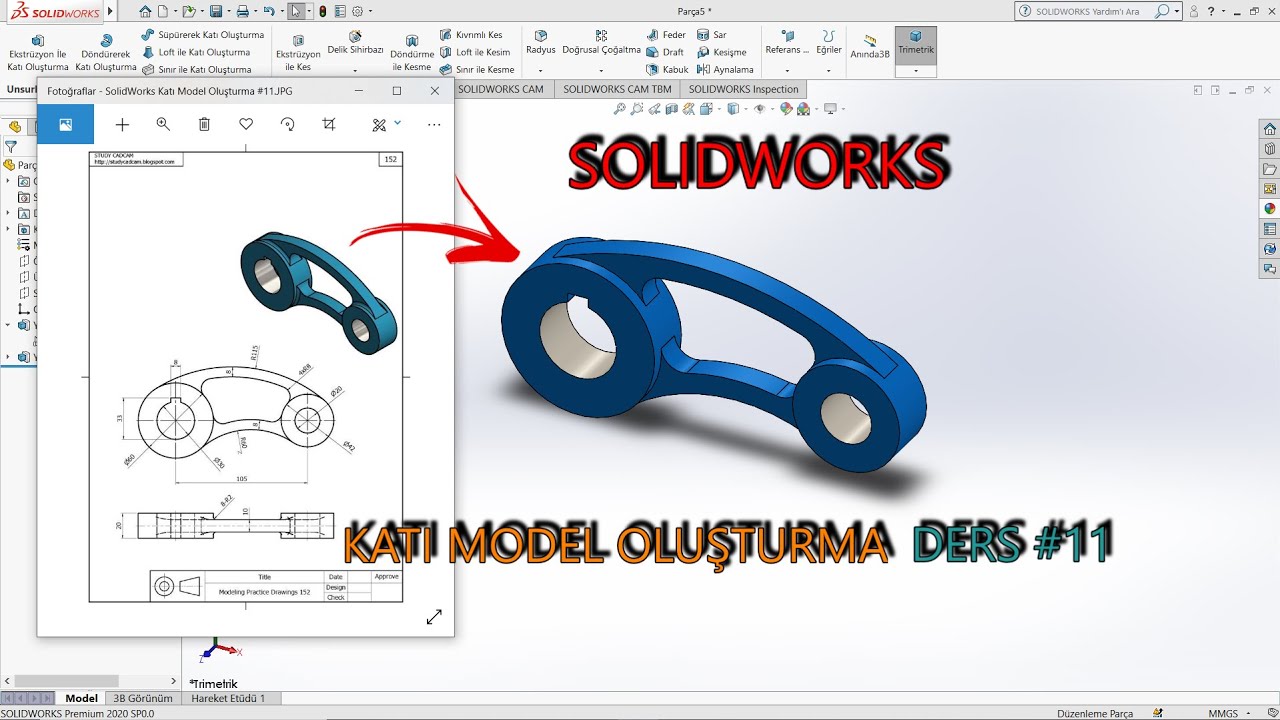
Task: Click Kıvrımlı Kes command
Action: click(472, 34)
